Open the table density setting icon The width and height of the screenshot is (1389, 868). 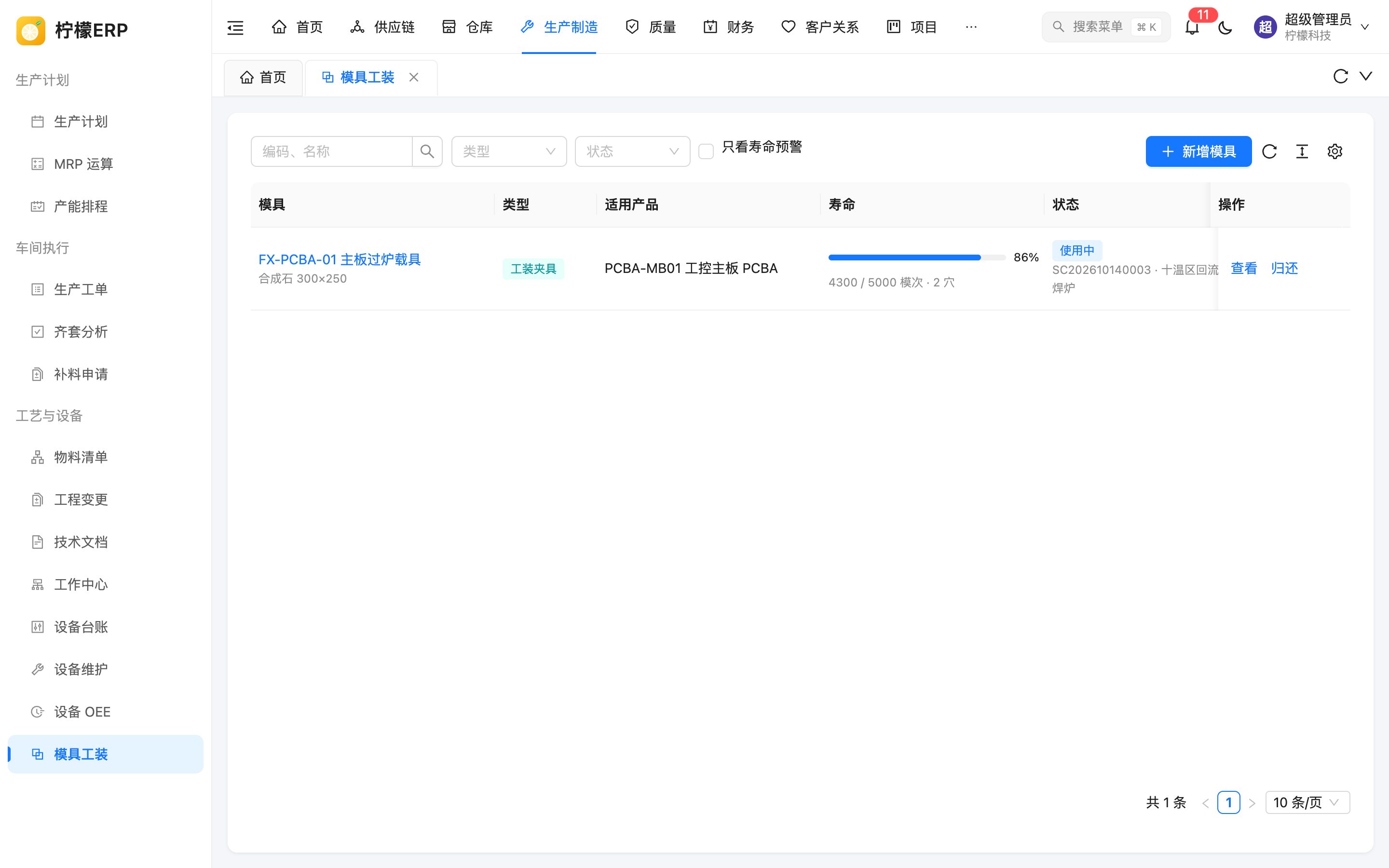(x=1302, y=151)
